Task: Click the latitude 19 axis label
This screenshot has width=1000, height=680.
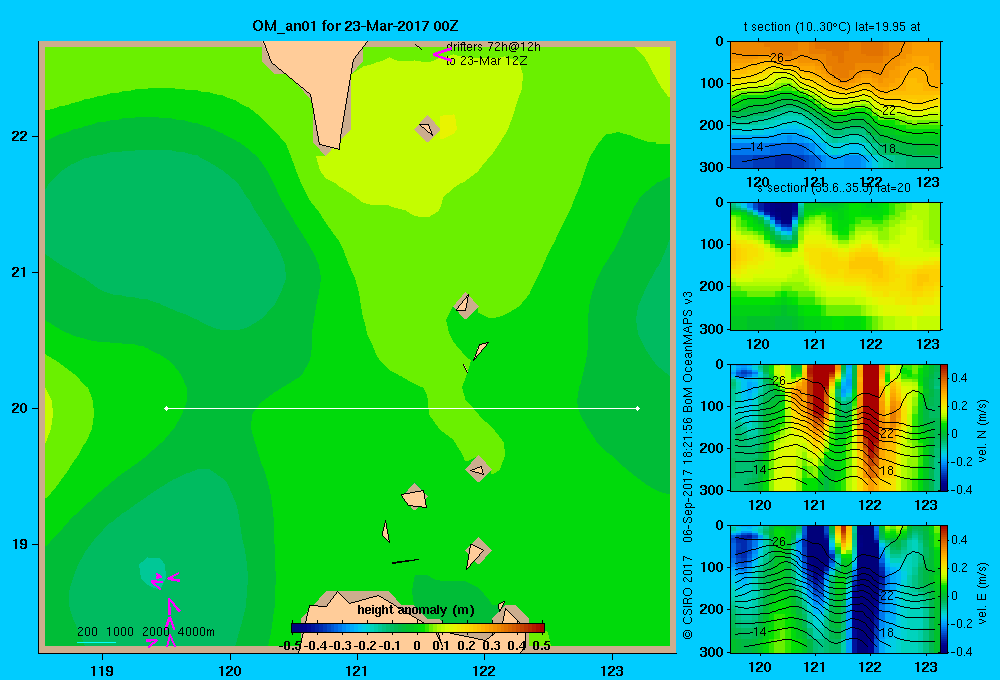Action: point(20,544)
